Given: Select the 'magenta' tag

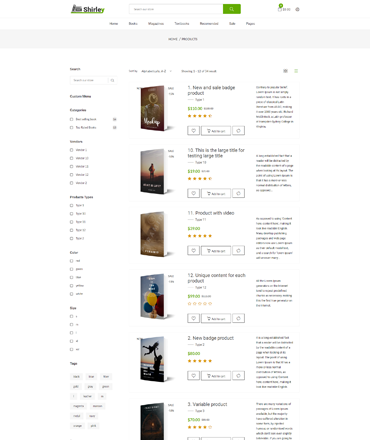Looking at the screenshot, I should coord(78,406).
